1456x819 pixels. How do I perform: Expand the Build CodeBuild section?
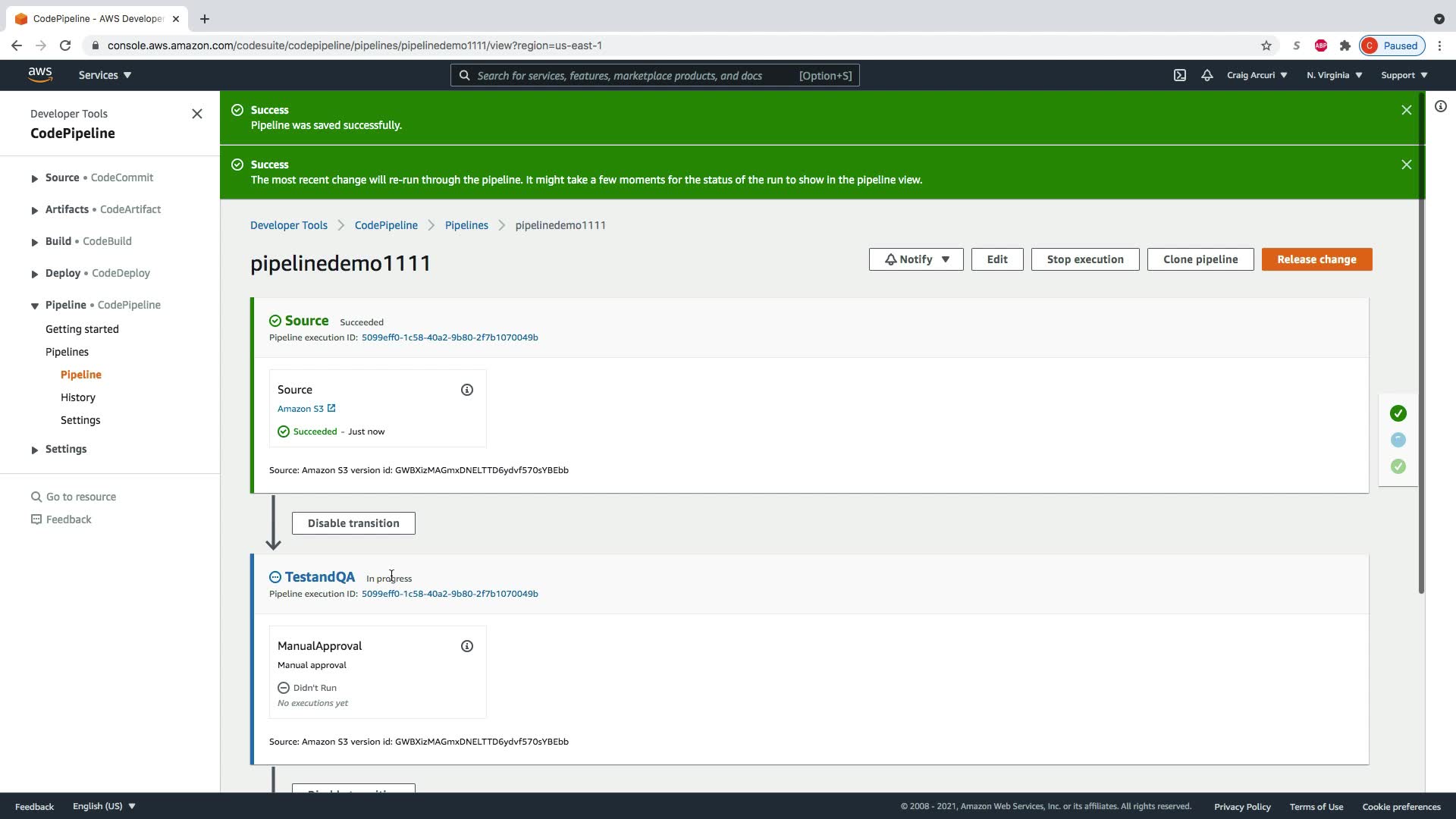tap(35, 242)
